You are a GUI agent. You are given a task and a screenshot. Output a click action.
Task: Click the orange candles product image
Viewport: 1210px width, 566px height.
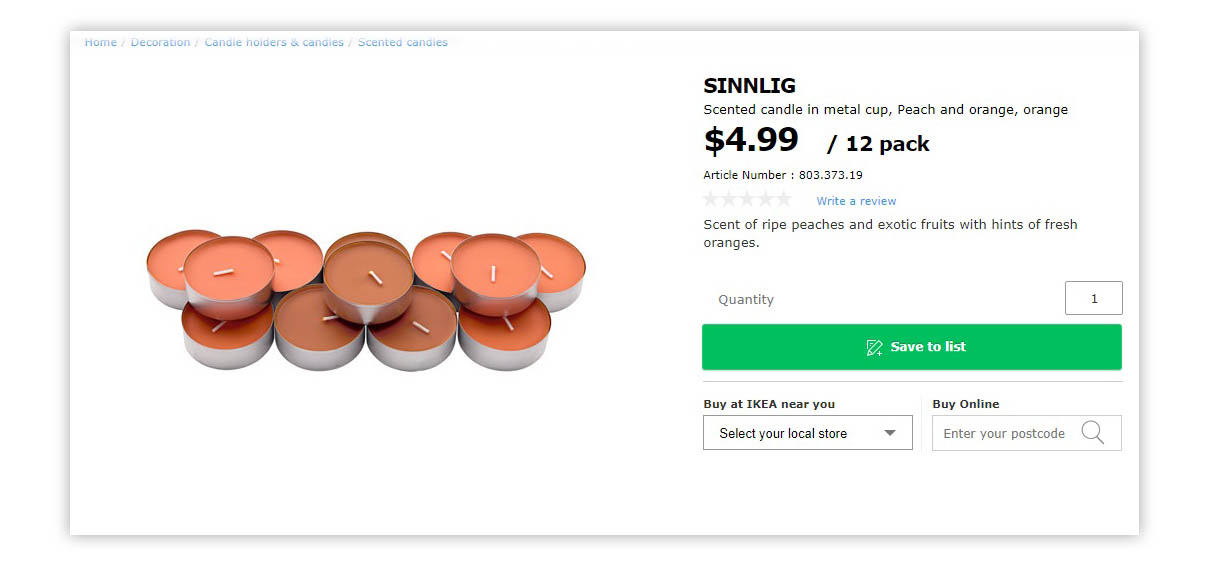click(x=366, y=299)
